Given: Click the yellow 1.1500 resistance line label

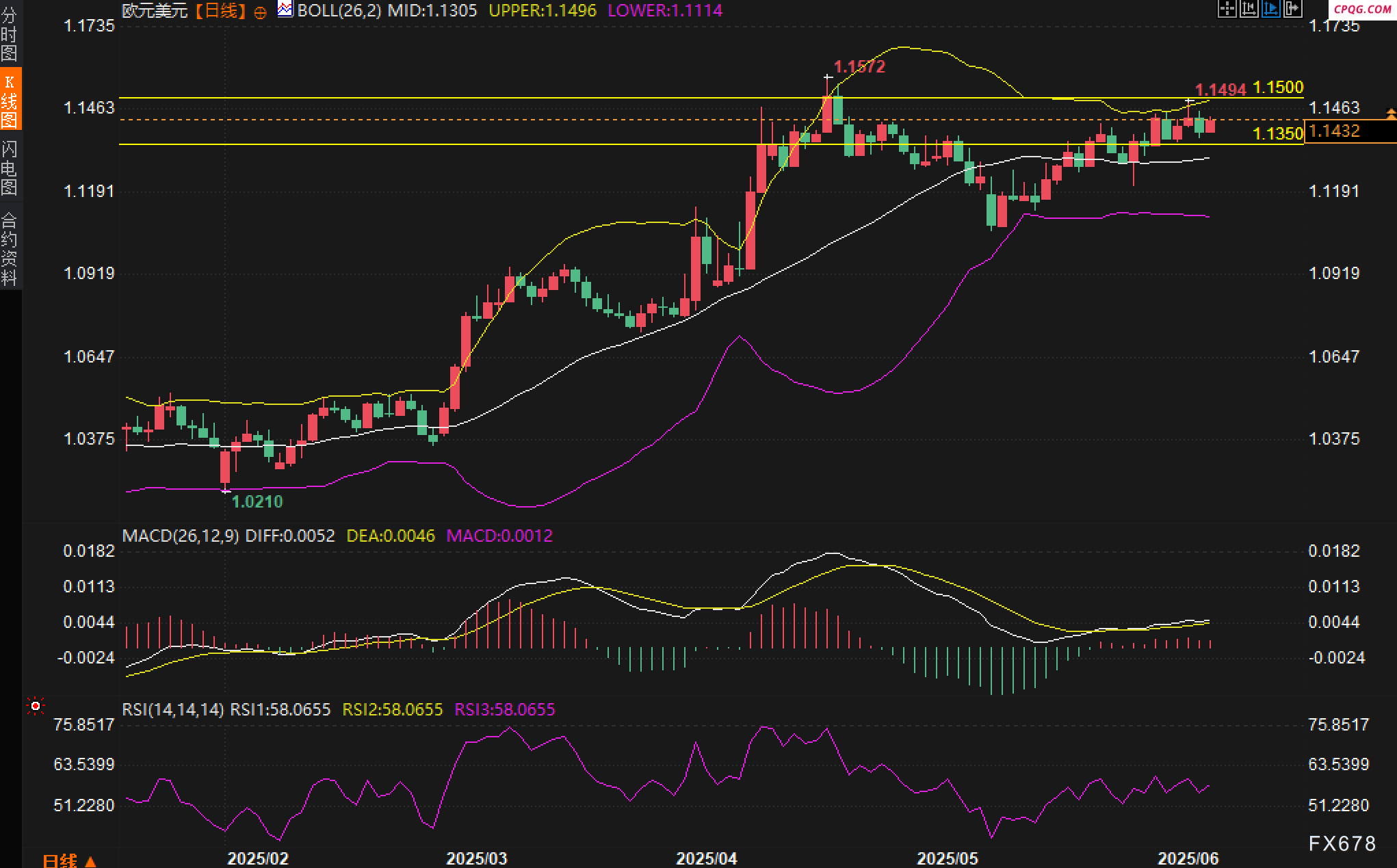Looking at the screenshot, I should point(1278,88).
